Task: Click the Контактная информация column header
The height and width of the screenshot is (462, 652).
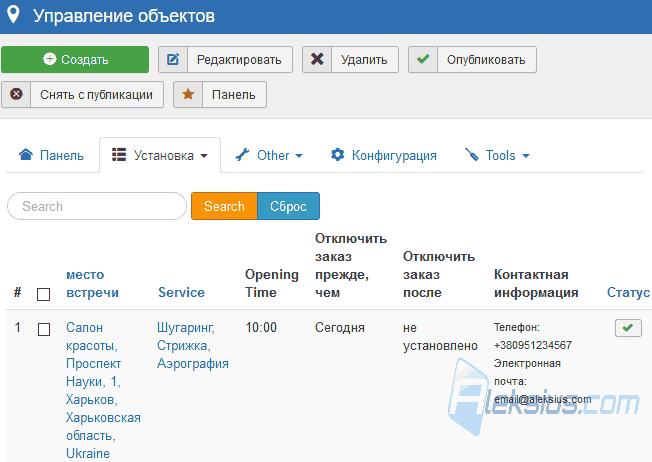Action: [536, 283]
